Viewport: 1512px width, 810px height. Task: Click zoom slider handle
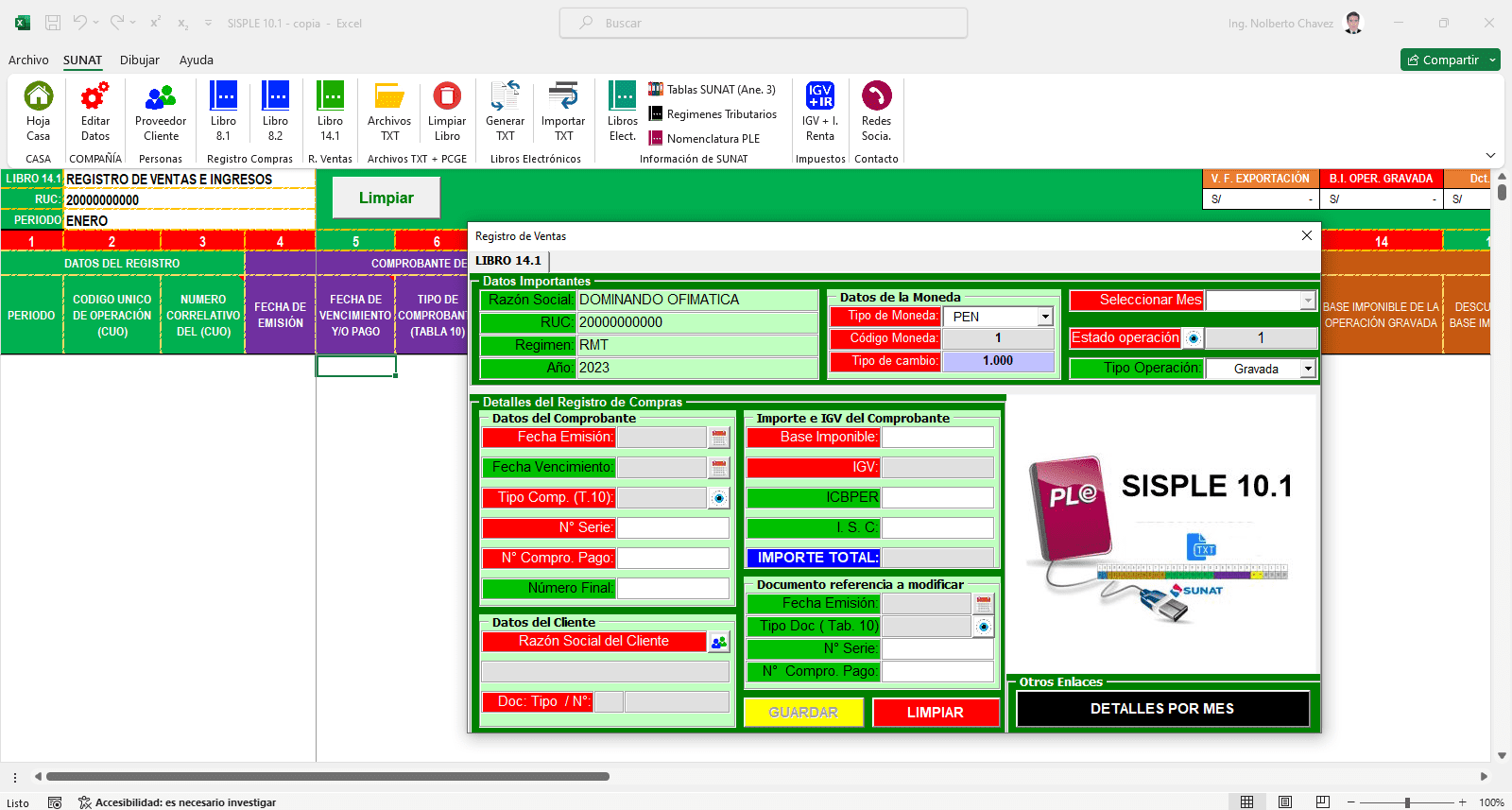(x=1407, y=802)
